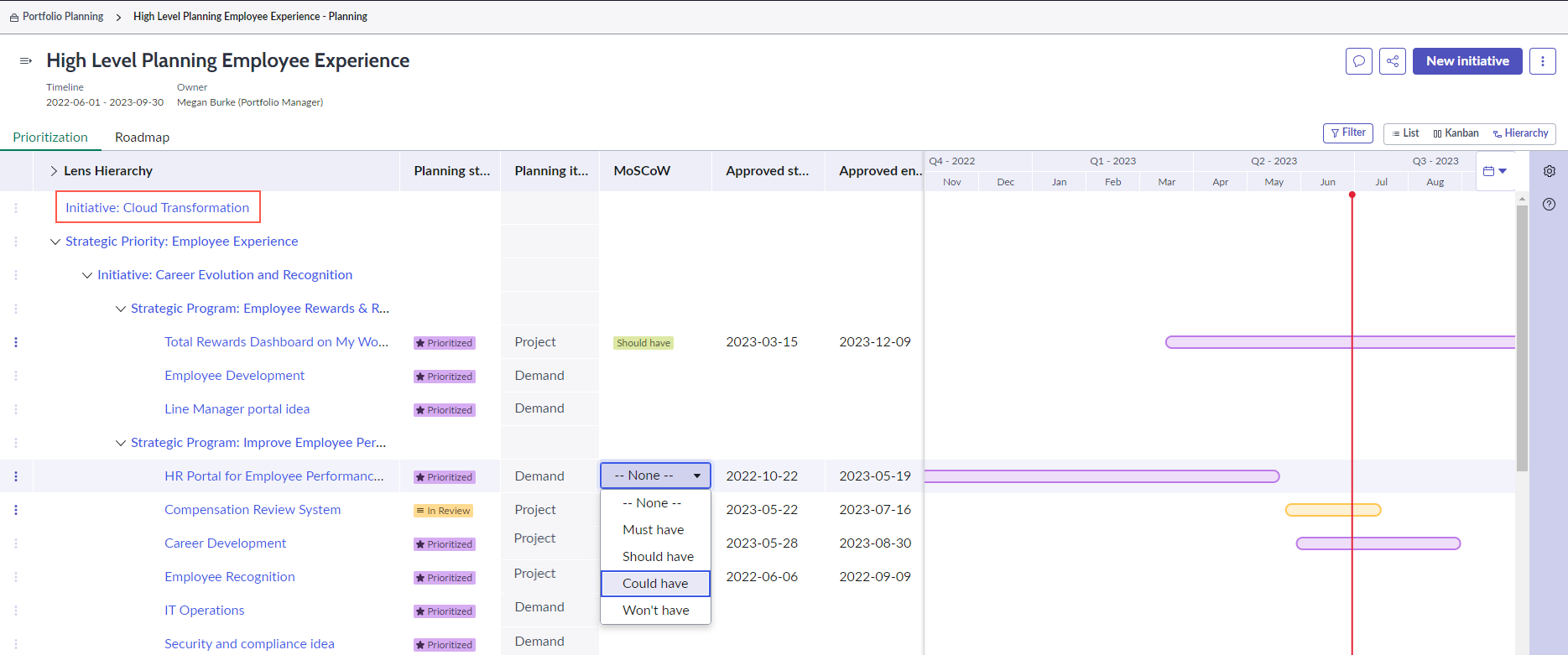Image resolution: width=1568 pixels, height=655 pixels.
Task: Collapse Strategic Priority: Employee Experience
Action: click(55, 242)
